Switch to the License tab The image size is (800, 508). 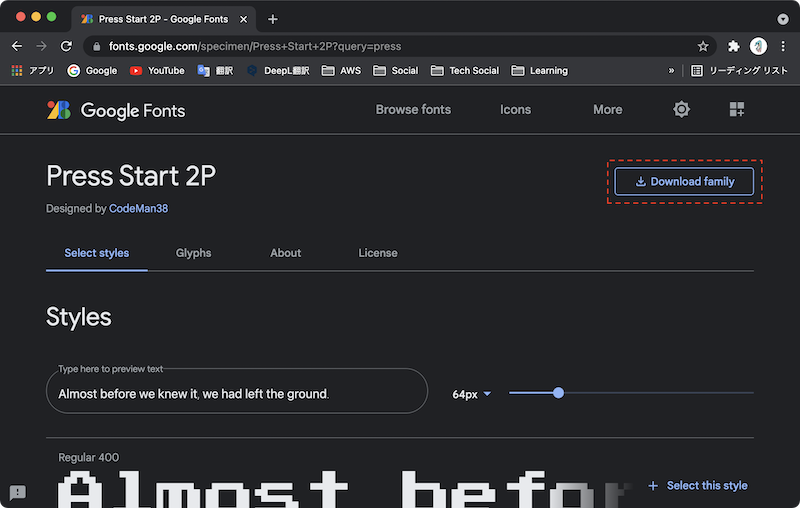point(378,253)
